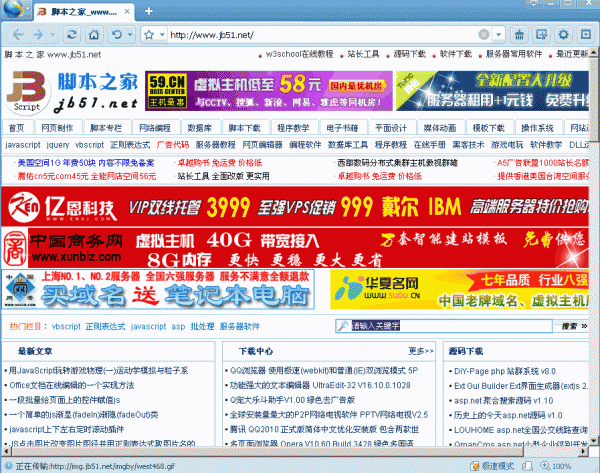Open article Office文档在线编辑的一个实现方法
Screen dimensions: 600x473
click(72, 385)
